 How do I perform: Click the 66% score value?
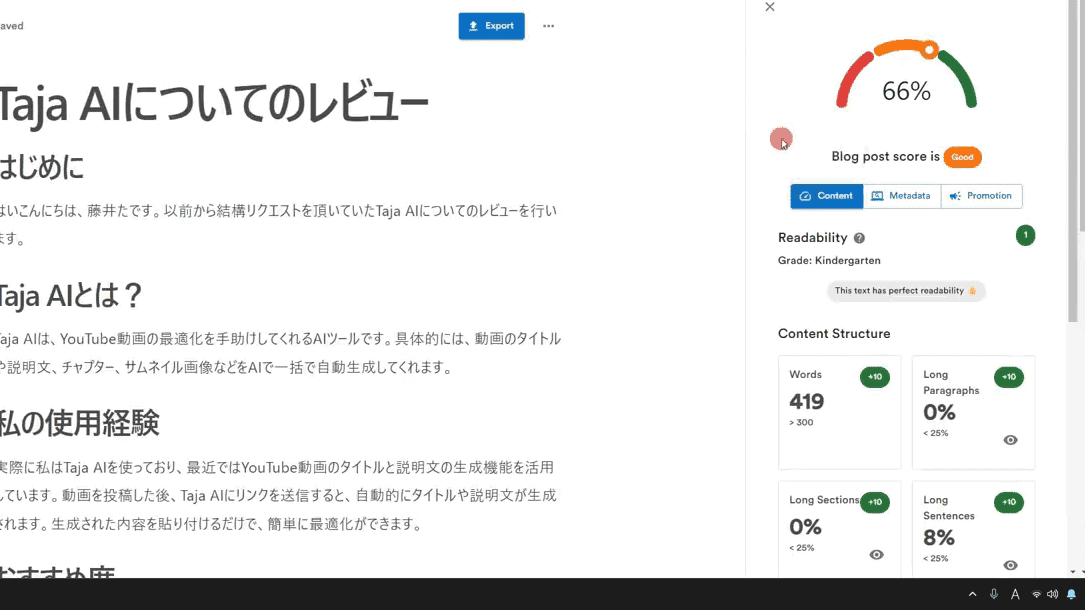coord(906,91)
